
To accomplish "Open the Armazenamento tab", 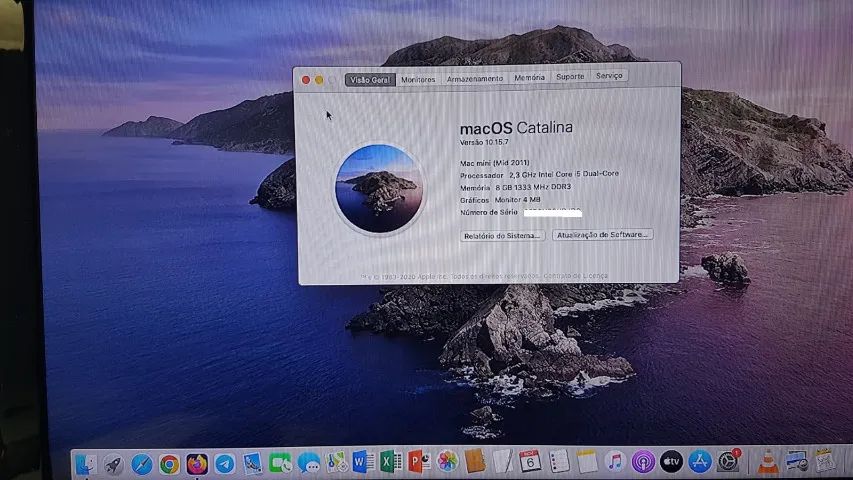I will 475,79.
